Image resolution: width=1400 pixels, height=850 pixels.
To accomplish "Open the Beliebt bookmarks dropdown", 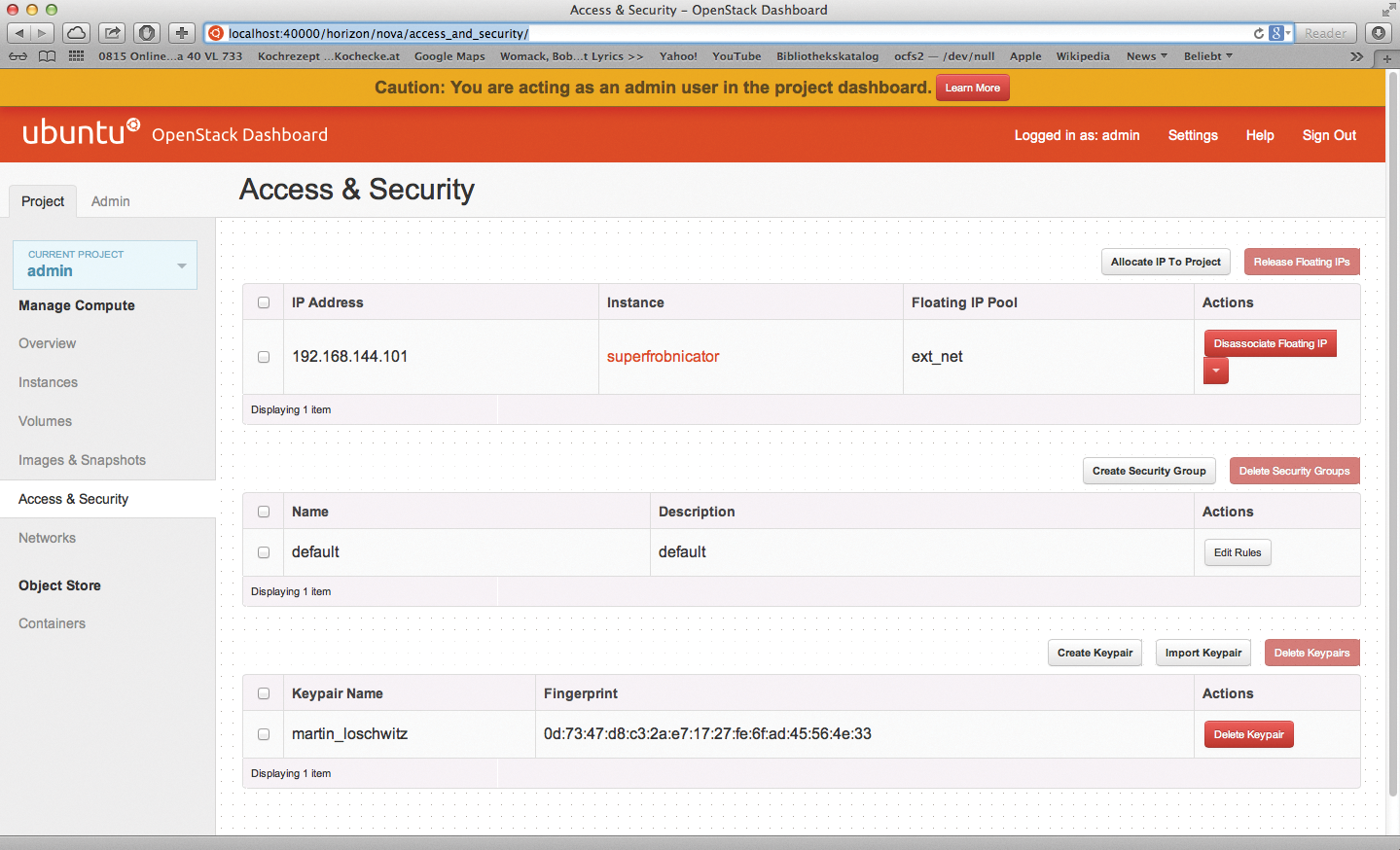I will click(1208, 56).
